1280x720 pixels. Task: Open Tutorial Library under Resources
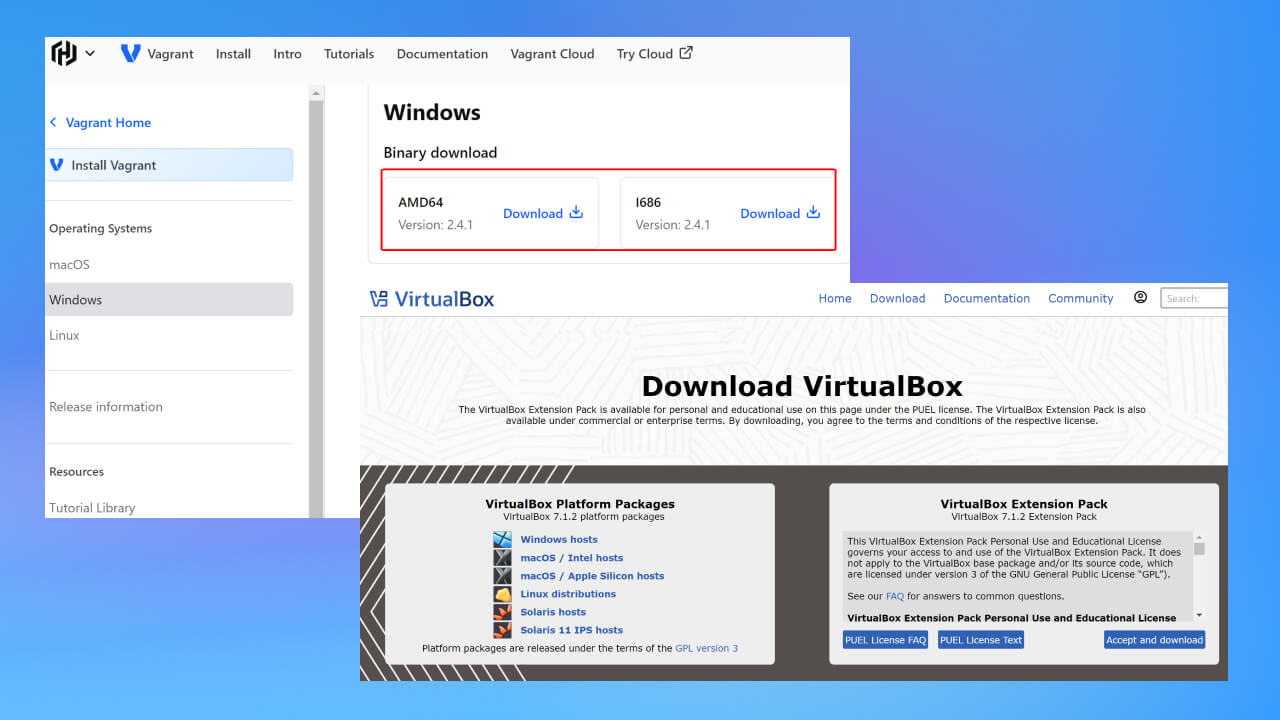pyautogui.click(x=92, y=508)
